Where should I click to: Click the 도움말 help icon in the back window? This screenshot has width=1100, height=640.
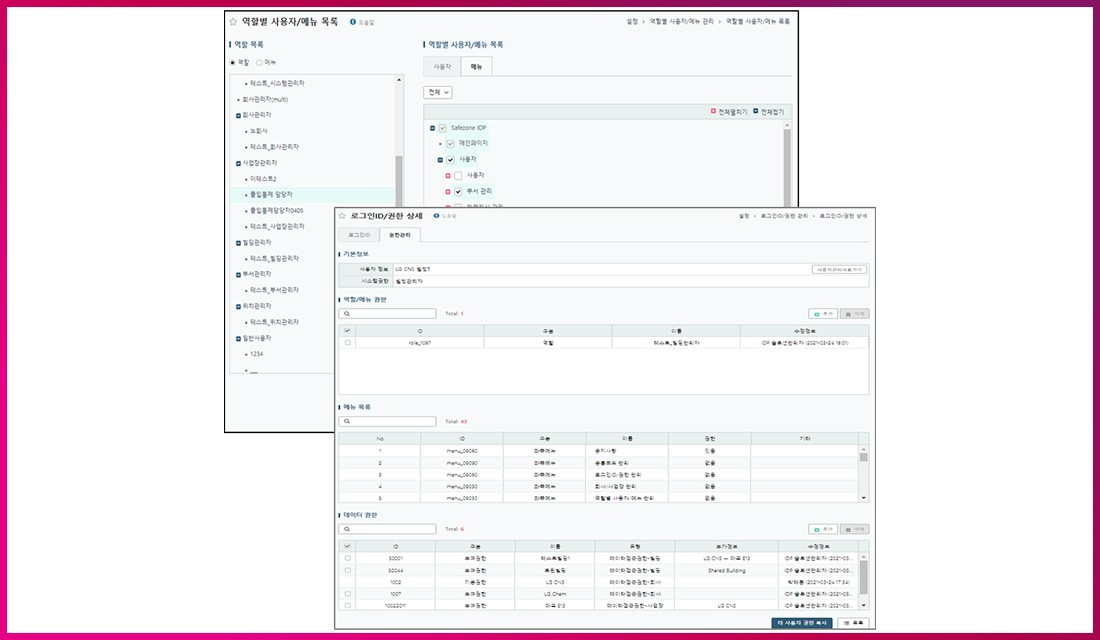[353, 21]
